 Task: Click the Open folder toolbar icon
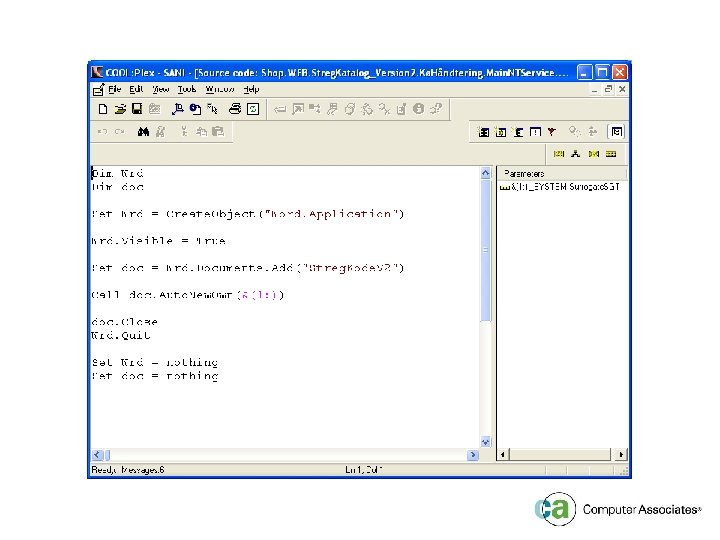pos(120,109)
